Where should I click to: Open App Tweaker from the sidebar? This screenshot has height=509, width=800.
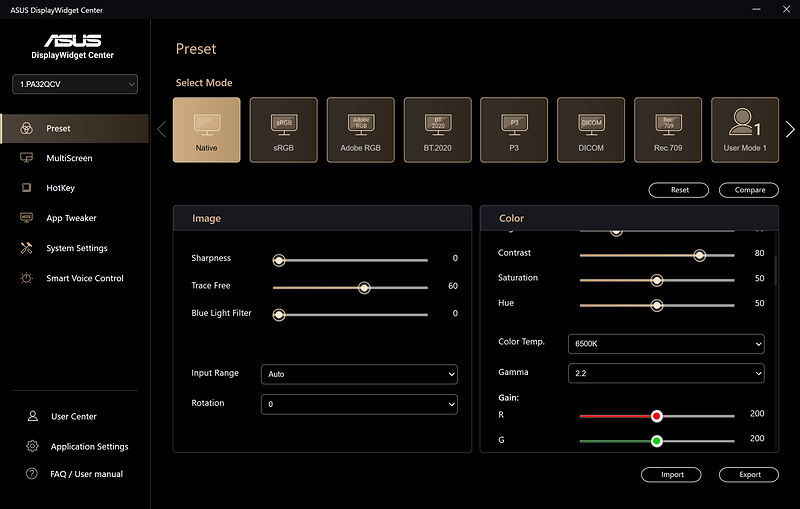point(71,218)
